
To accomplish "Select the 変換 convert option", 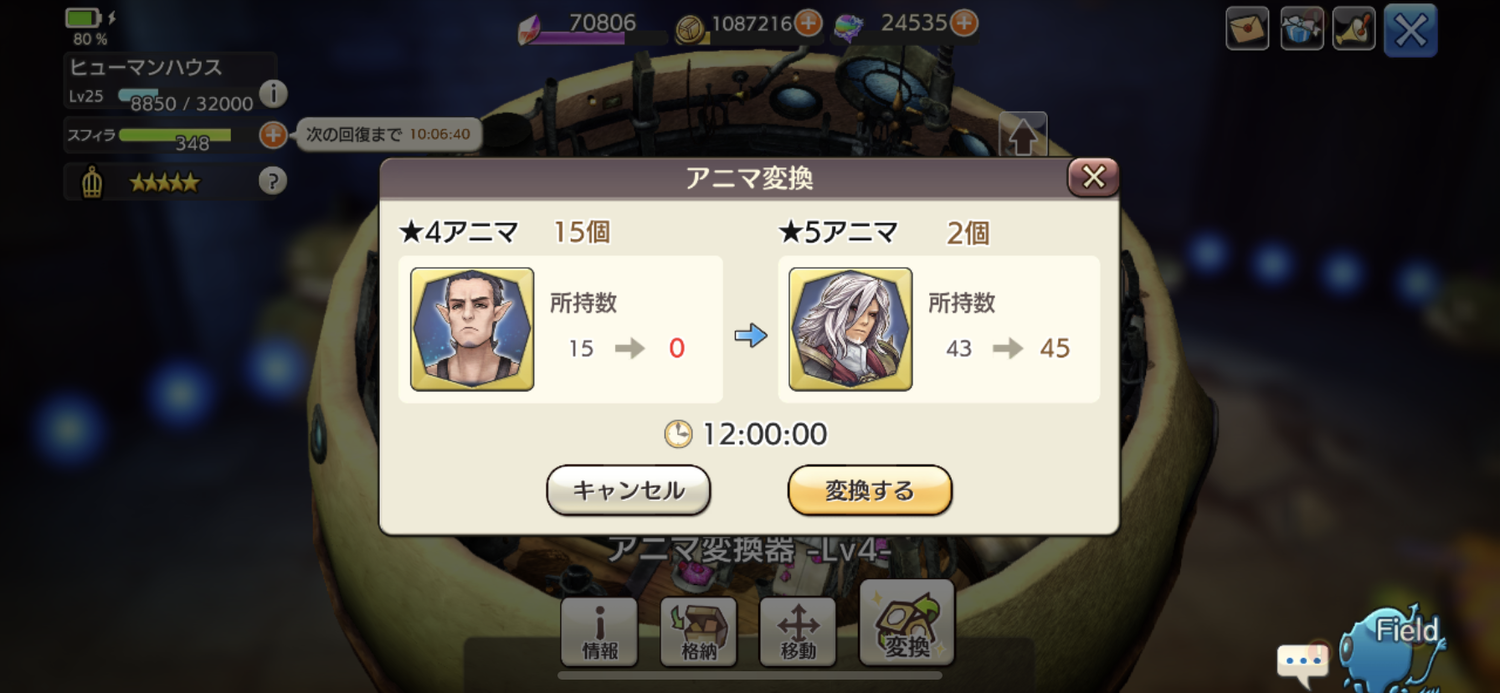I will (907, 623).
